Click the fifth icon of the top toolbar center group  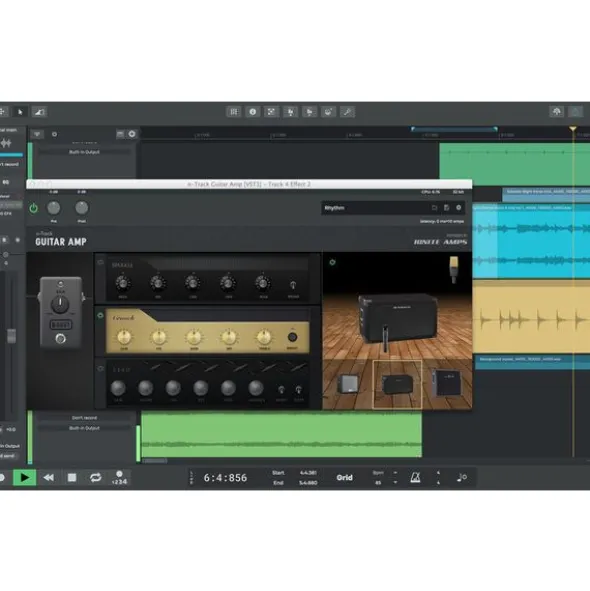309,112
